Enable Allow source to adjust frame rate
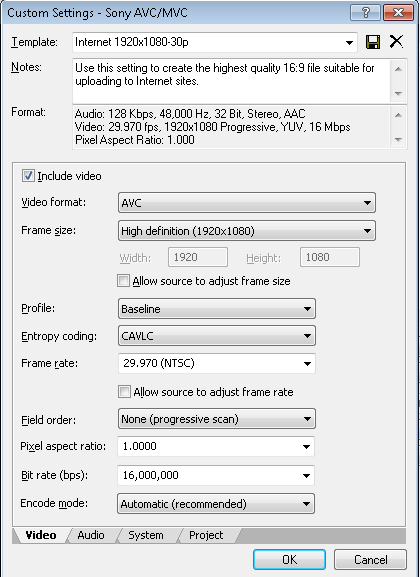Viewport: 420px width, 577px height. point(124,392)
